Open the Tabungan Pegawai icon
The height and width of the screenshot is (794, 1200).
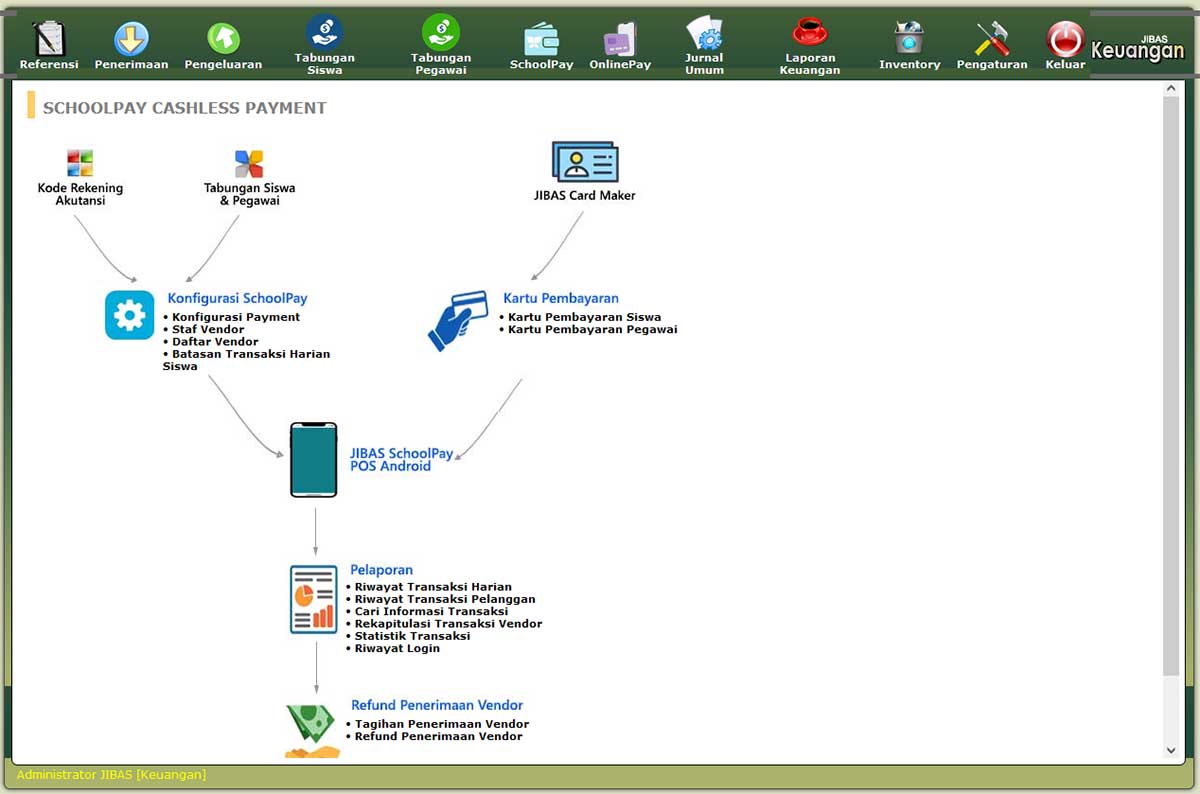(440, 32)
